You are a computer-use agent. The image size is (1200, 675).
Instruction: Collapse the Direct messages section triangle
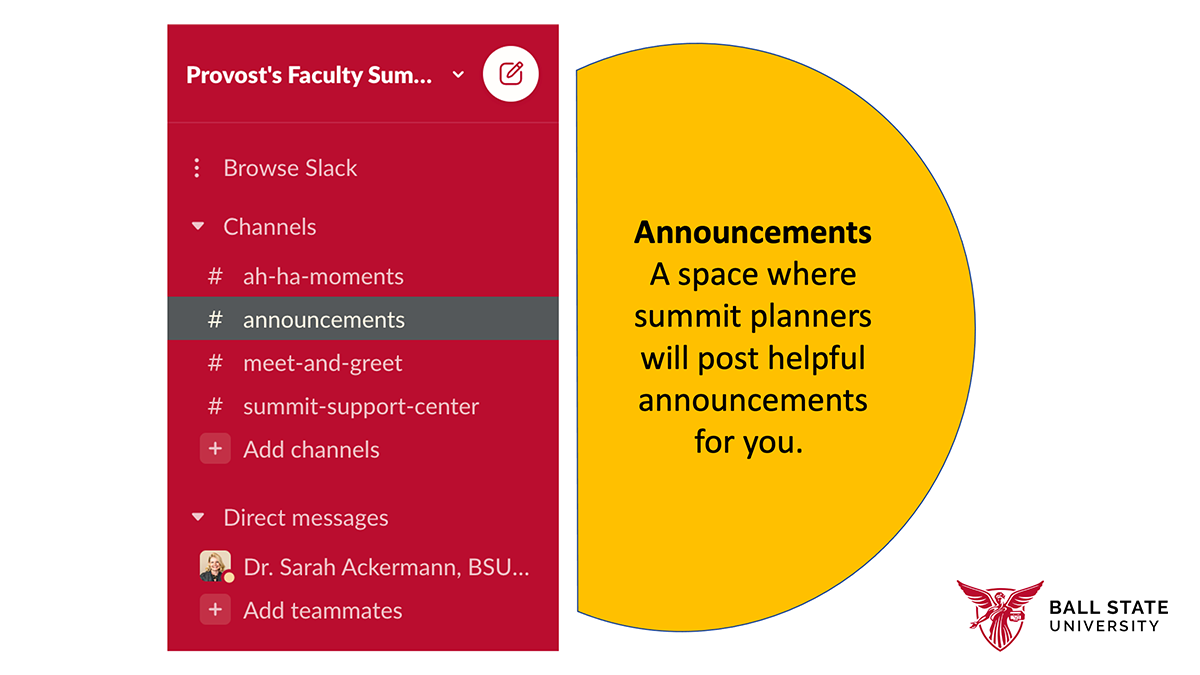198,518
